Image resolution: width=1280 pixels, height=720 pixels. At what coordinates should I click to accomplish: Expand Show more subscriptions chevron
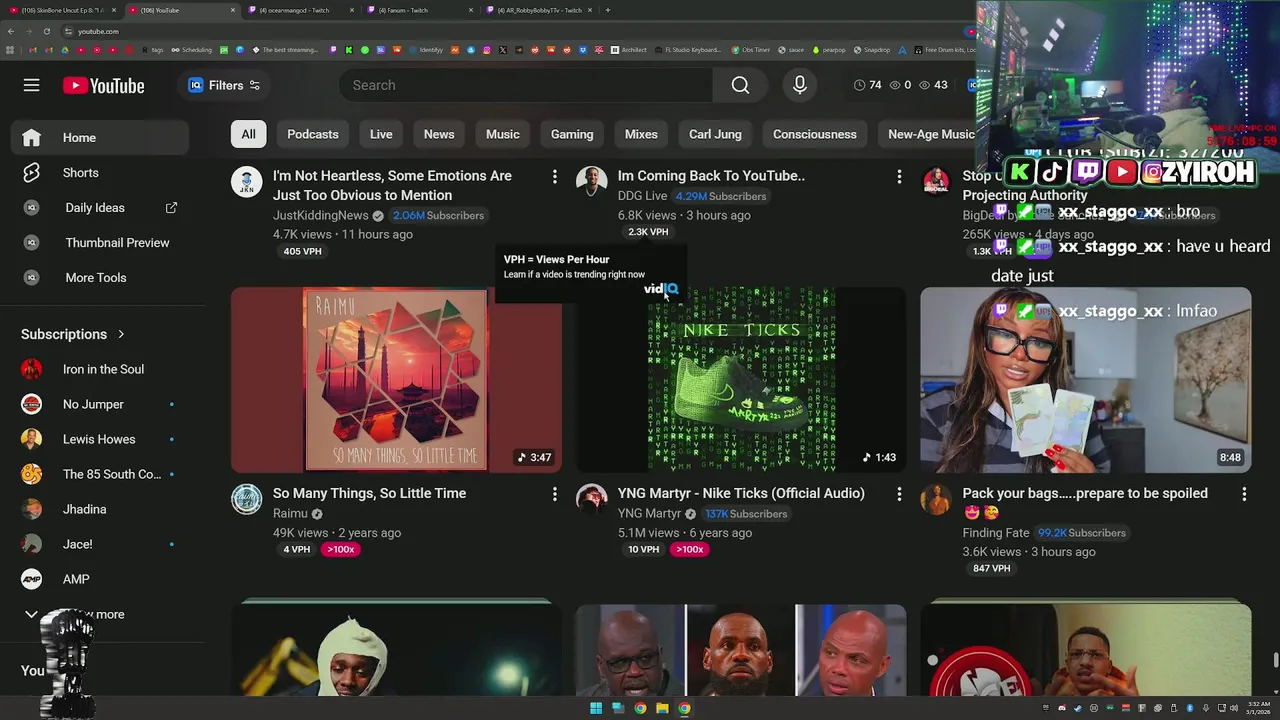click(x=31, y=614)
